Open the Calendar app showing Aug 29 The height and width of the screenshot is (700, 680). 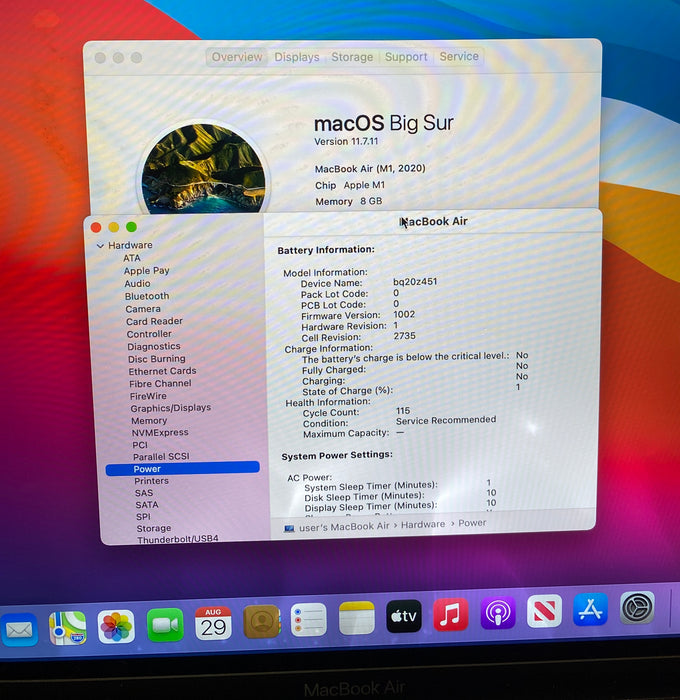(213, 623)
